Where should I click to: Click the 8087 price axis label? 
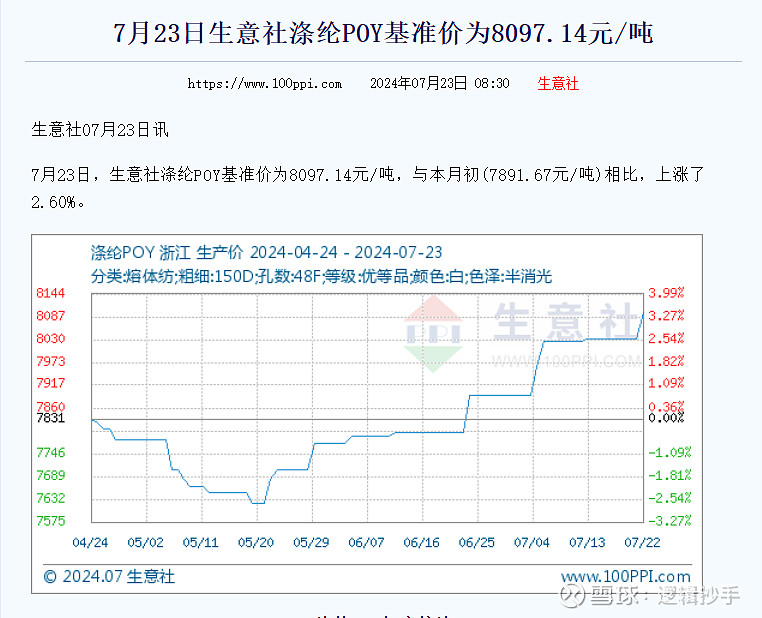click(51, 316)
